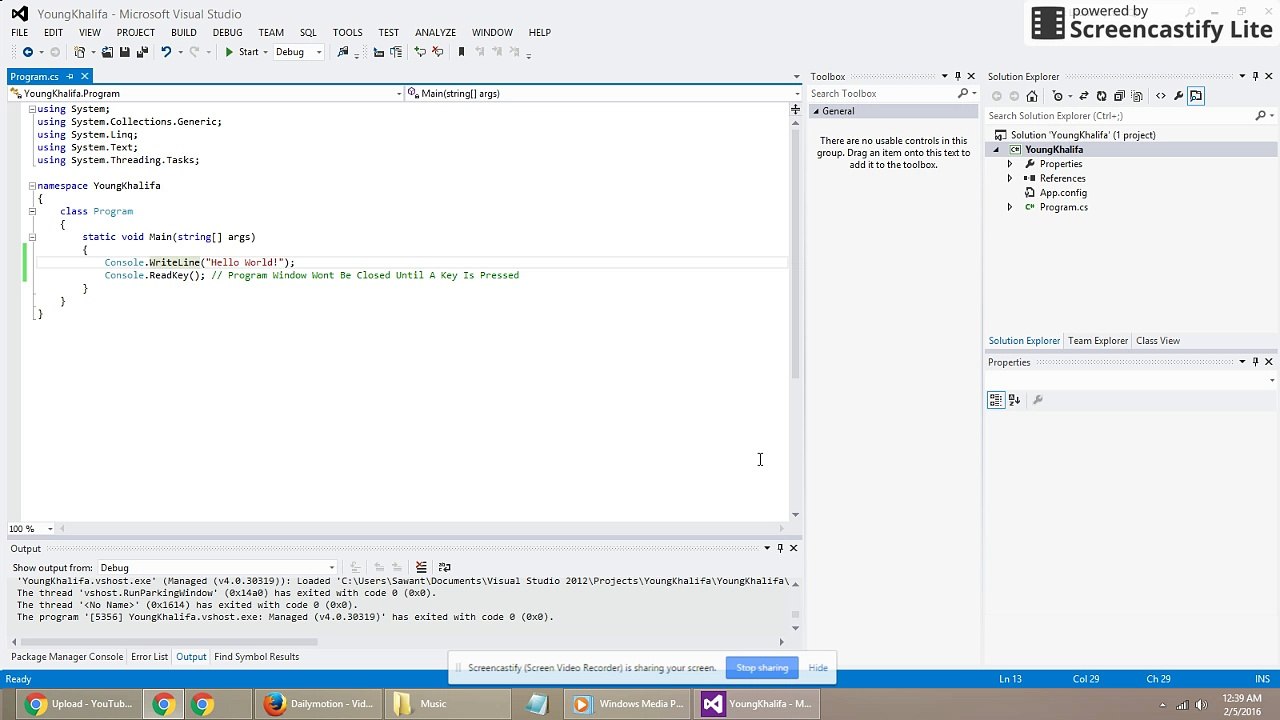
Task: Toggle Word Wrap in Output panel
Action: click(445, 568)
